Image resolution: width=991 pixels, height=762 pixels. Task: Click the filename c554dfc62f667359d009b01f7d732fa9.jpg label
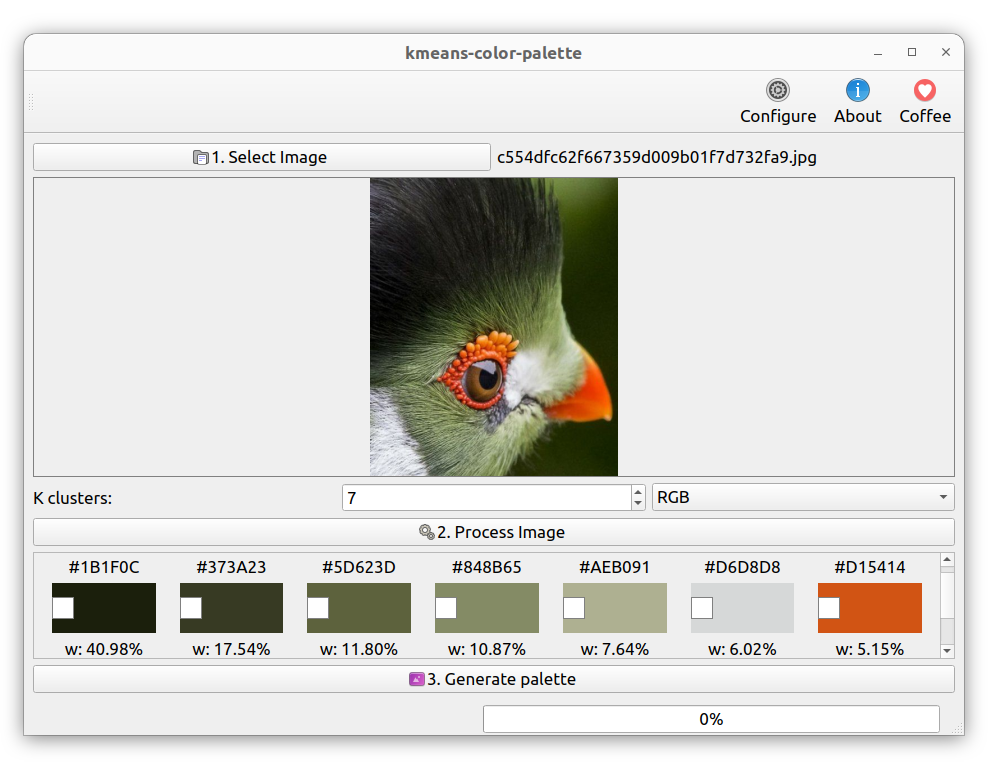tap(653, 157)
